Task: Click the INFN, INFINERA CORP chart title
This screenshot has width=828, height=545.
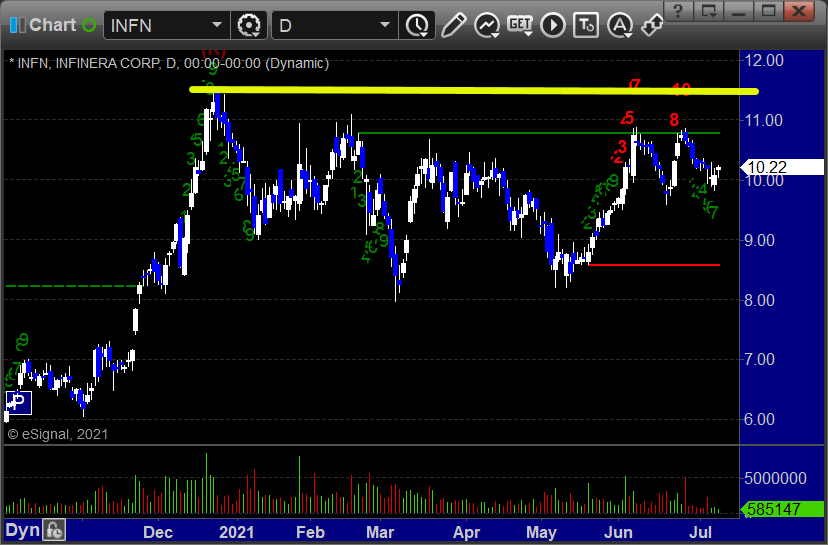Action: tap(169, 63)
